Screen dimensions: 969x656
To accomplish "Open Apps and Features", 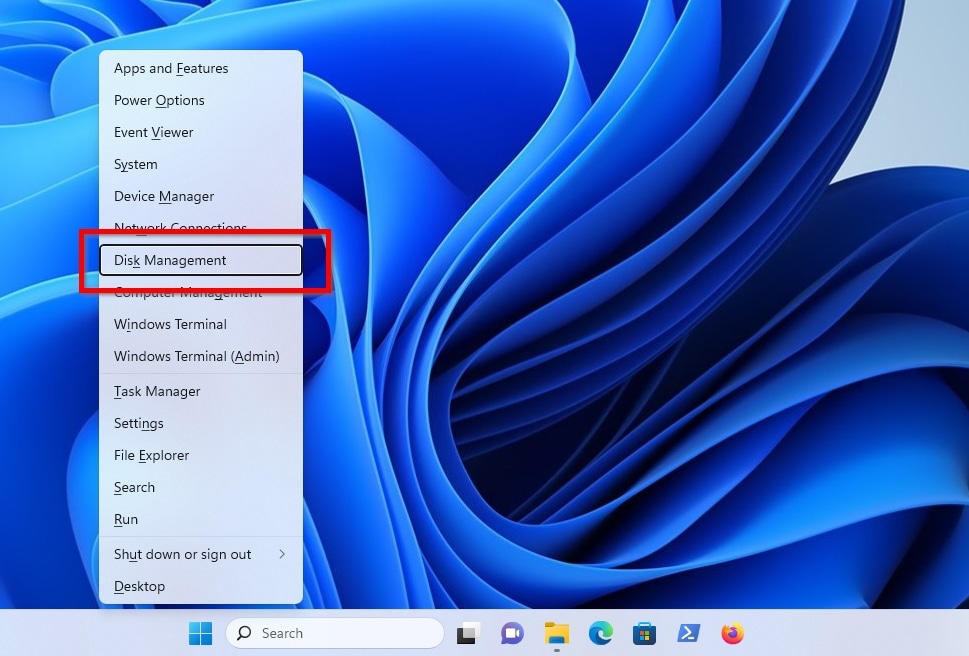I will [x=171, y=68].
